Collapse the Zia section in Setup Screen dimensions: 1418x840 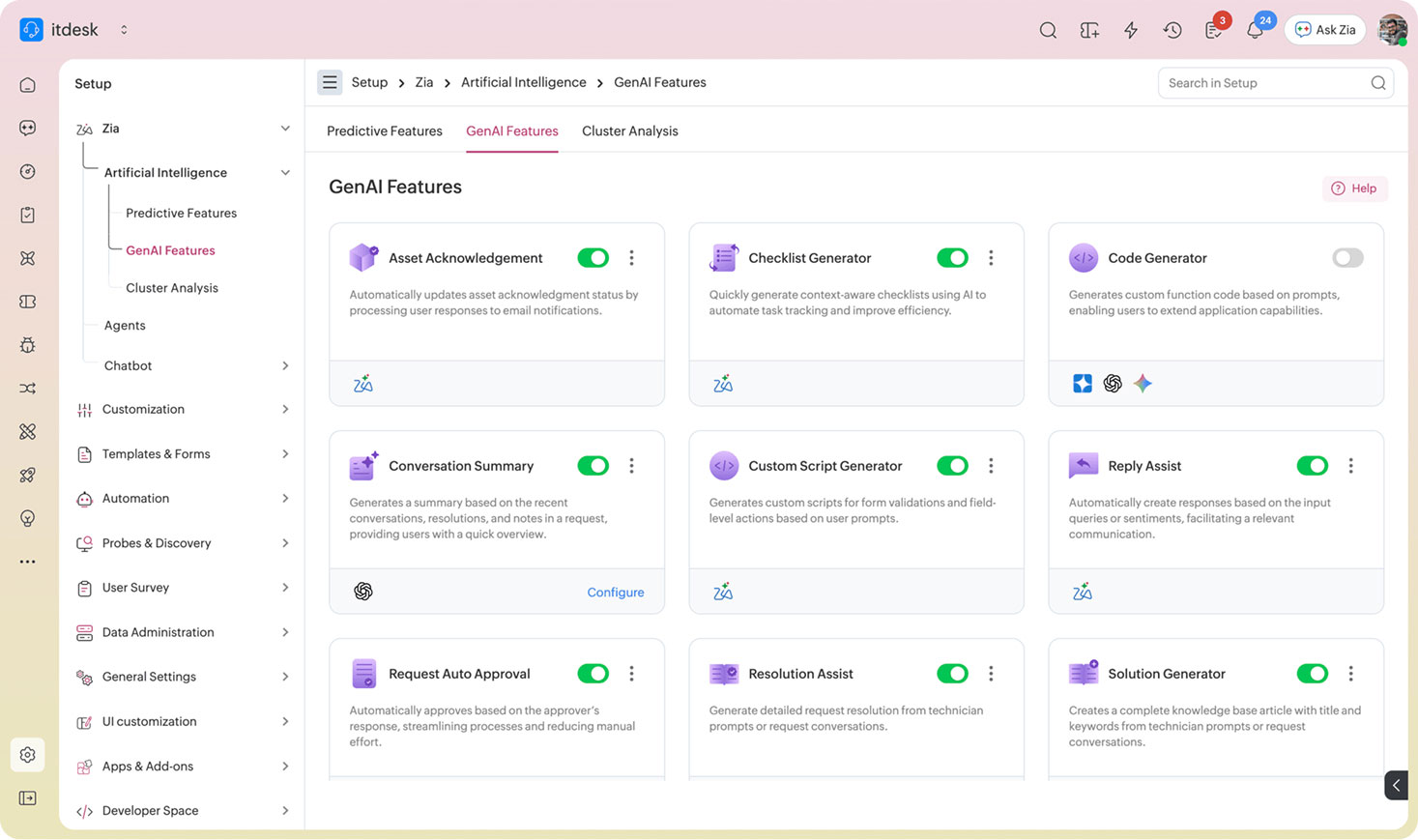pyautogui.click(x=285, y=129)
